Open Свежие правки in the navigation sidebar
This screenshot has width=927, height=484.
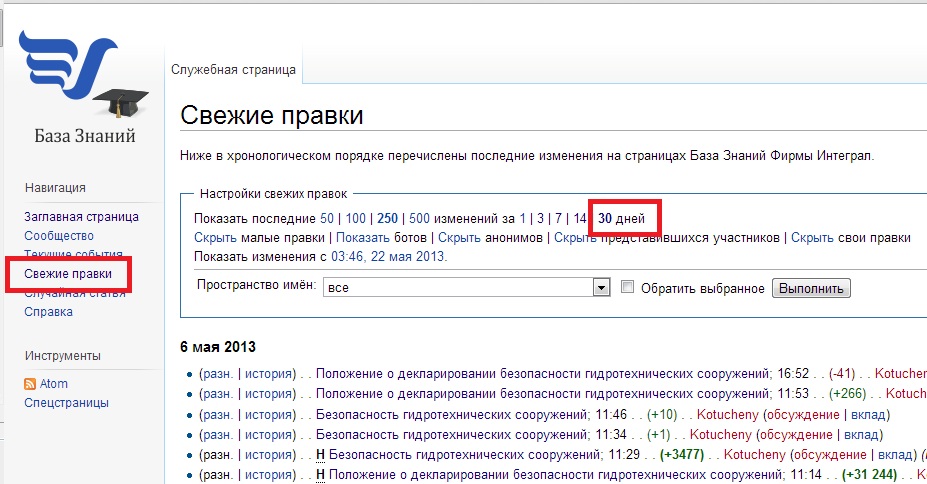coord(68,273)
